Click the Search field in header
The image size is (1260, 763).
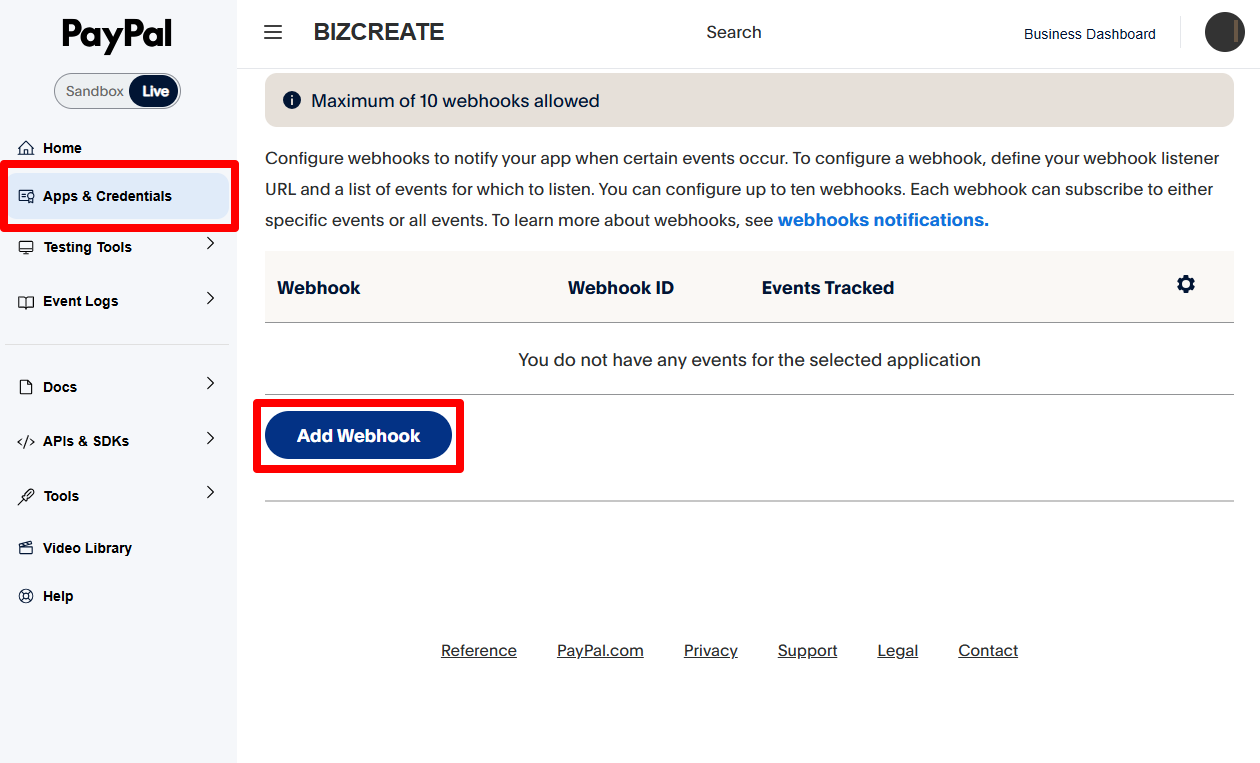pyautogui.click(x=733, y=33)
